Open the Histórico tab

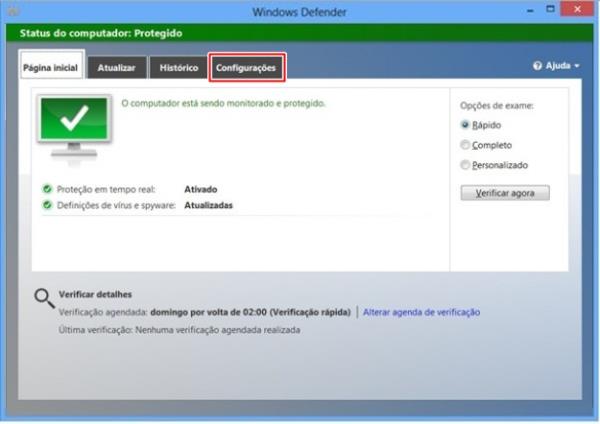(178, 68)
